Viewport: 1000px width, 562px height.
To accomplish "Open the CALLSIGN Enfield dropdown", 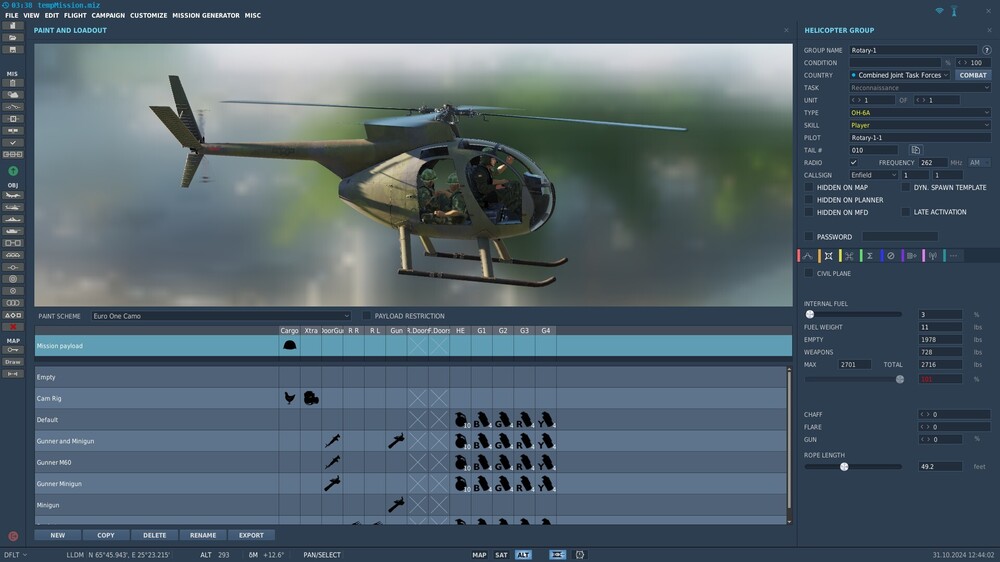I will (x=873, y=175).
